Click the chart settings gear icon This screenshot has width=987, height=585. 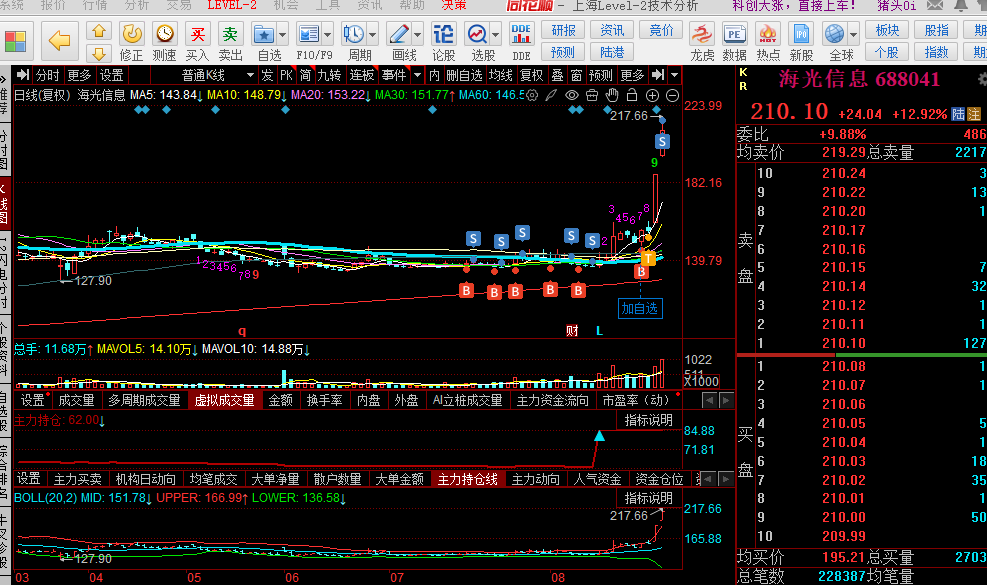[533, 96]
